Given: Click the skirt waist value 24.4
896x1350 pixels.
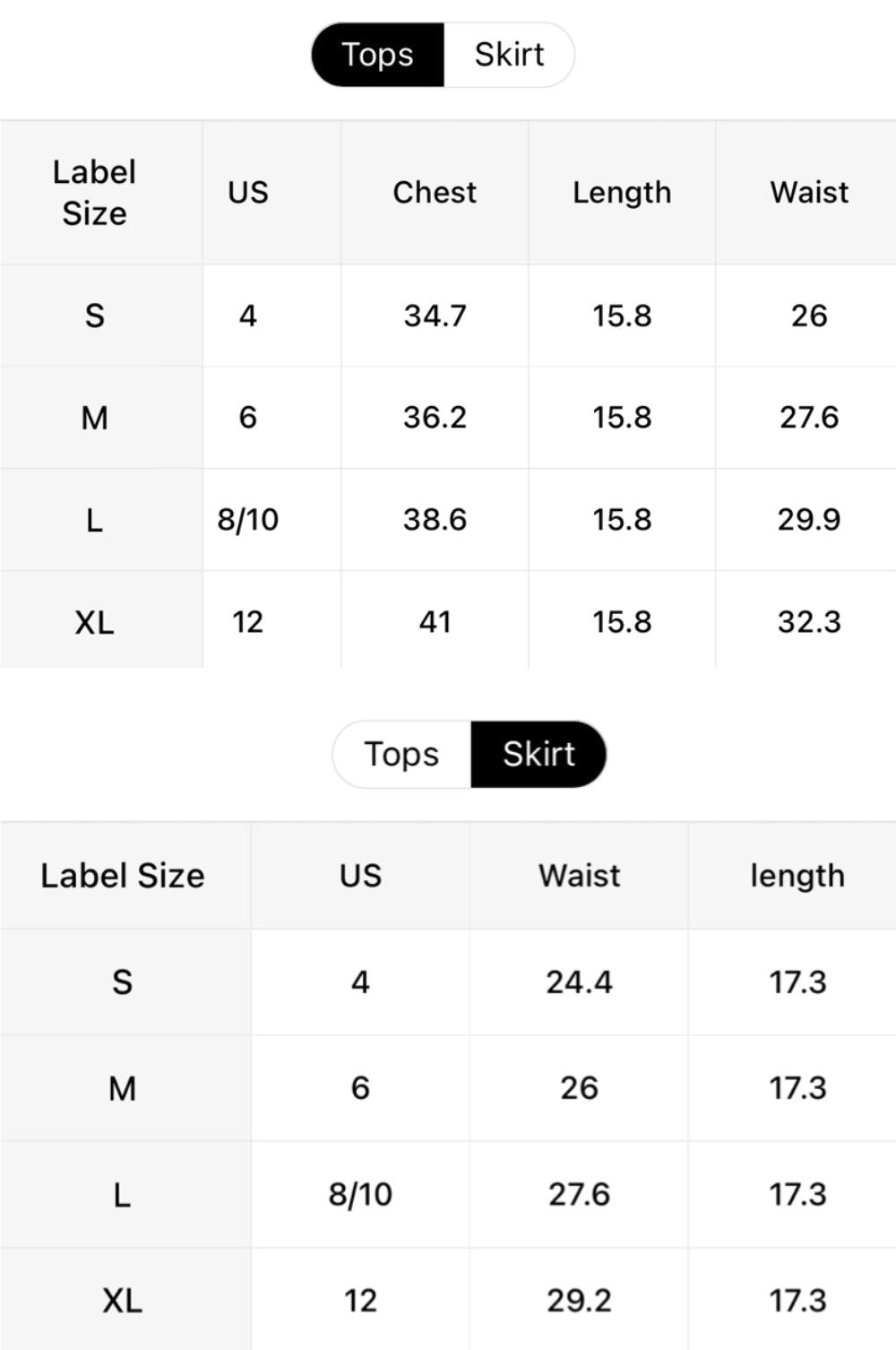Looking at the screenshot, I should tap(579, 982).
